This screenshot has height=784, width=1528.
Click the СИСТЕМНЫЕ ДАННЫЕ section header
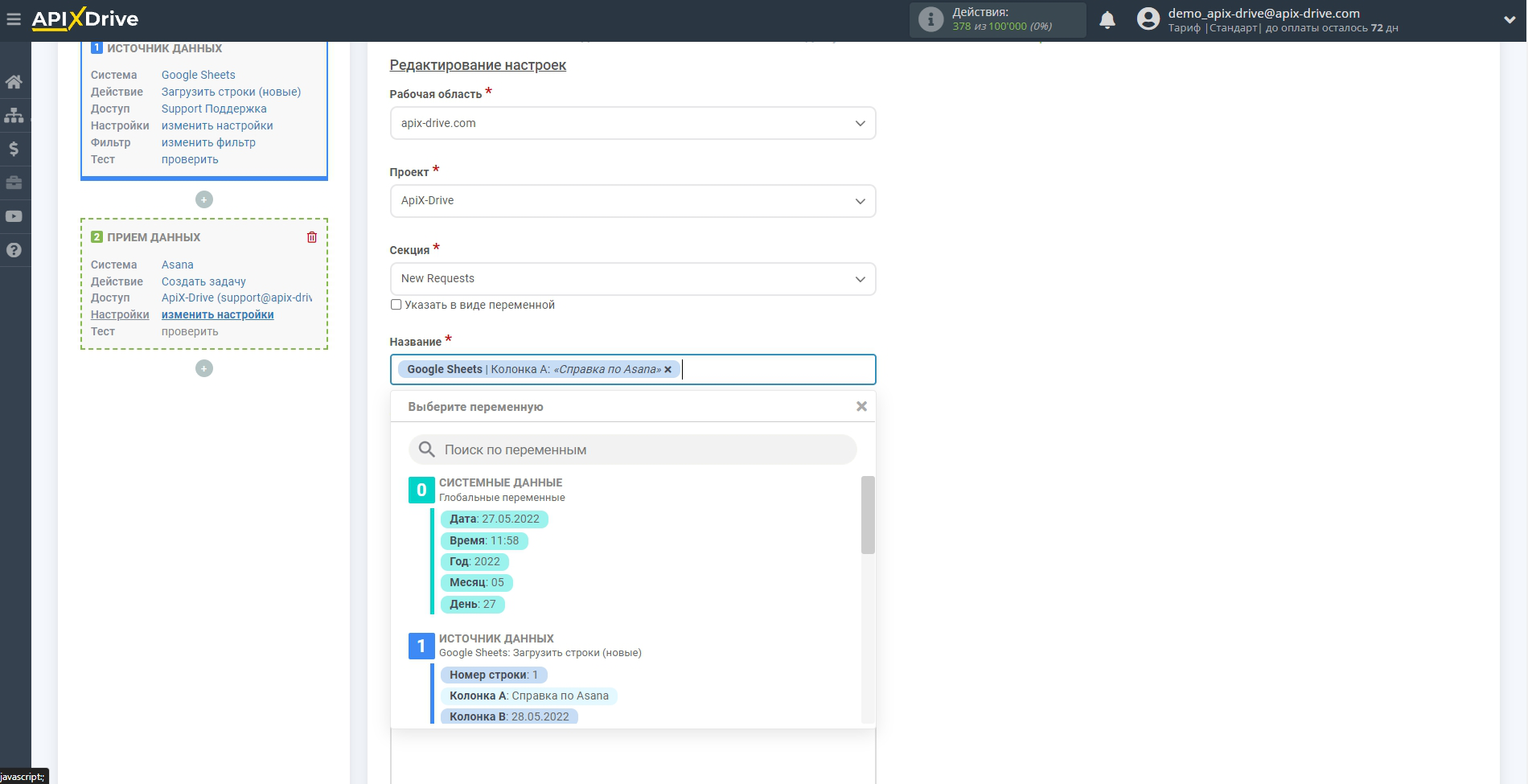point(501,482)
